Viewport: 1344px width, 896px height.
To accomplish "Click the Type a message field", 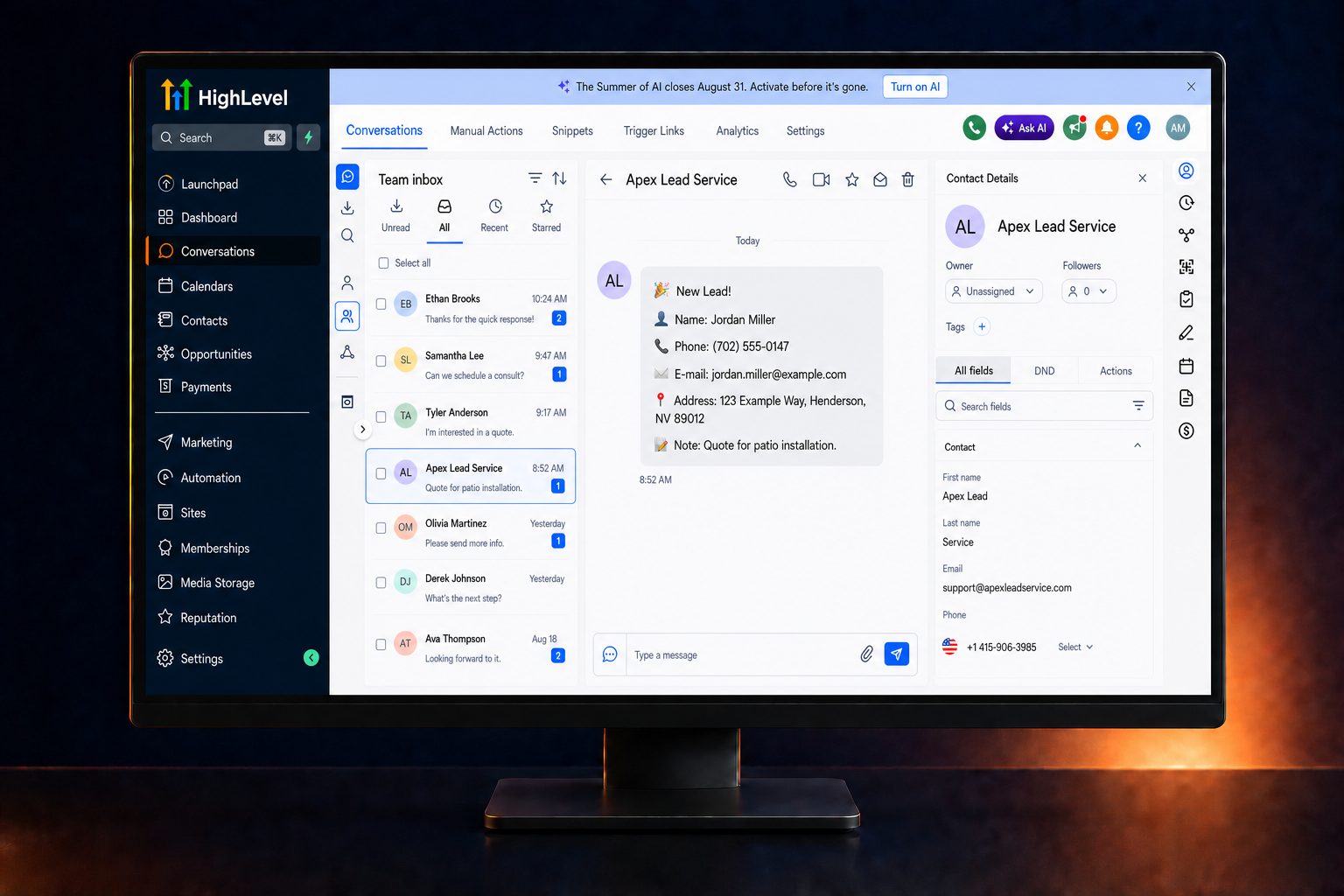I will click(742, 655).
